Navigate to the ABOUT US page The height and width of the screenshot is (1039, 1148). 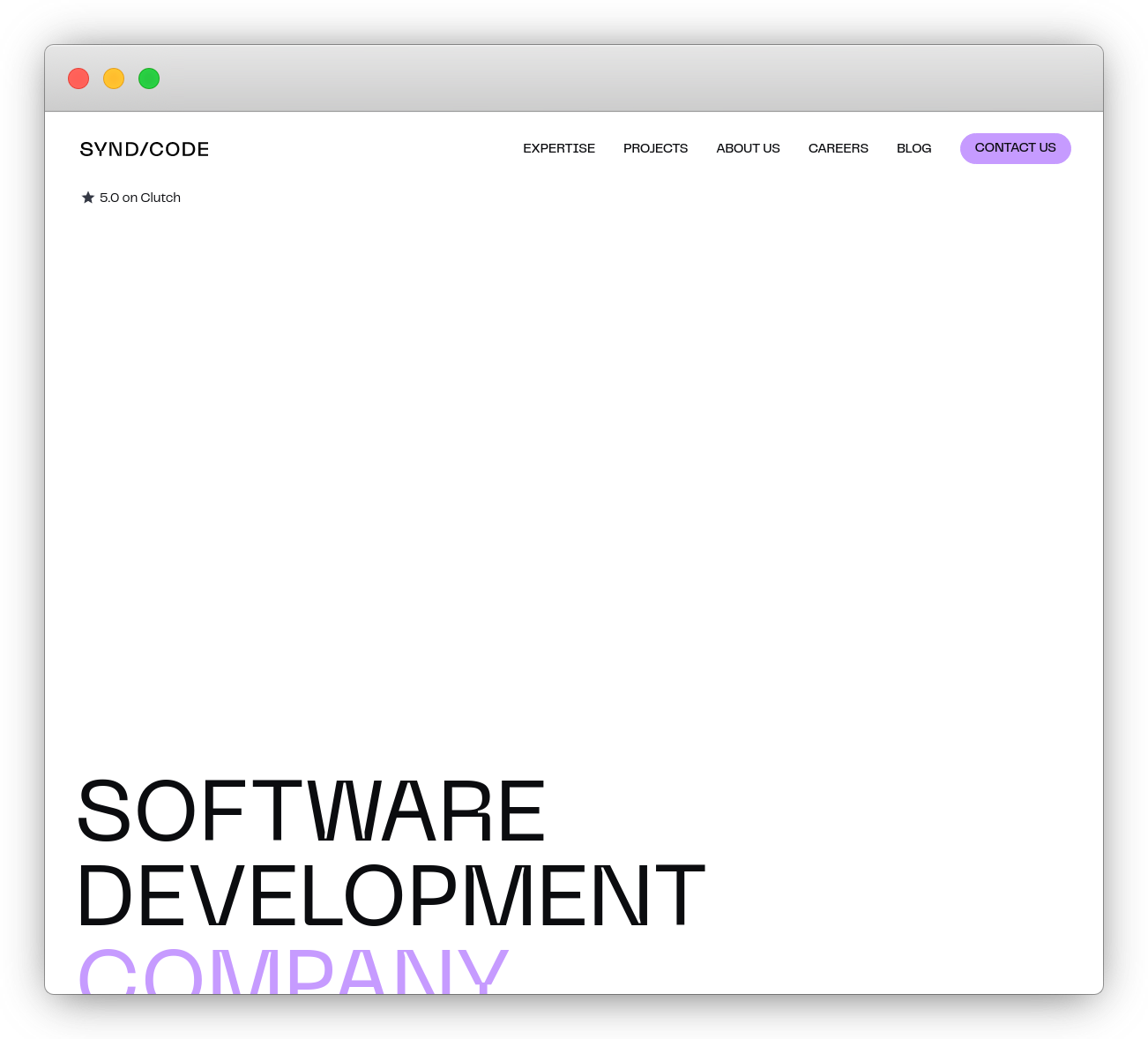click(748, 148)
